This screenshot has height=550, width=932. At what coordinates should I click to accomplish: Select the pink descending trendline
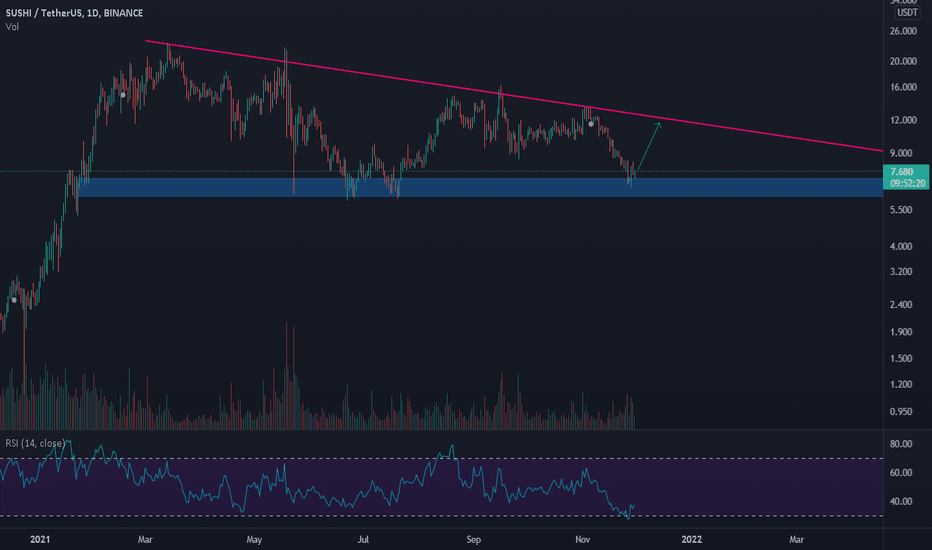click(514, 96)
